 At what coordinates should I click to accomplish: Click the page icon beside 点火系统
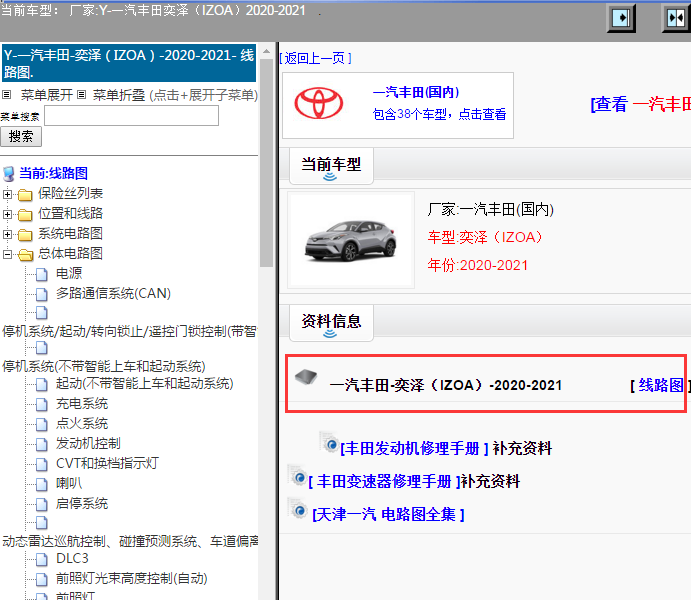click(41, 424)
